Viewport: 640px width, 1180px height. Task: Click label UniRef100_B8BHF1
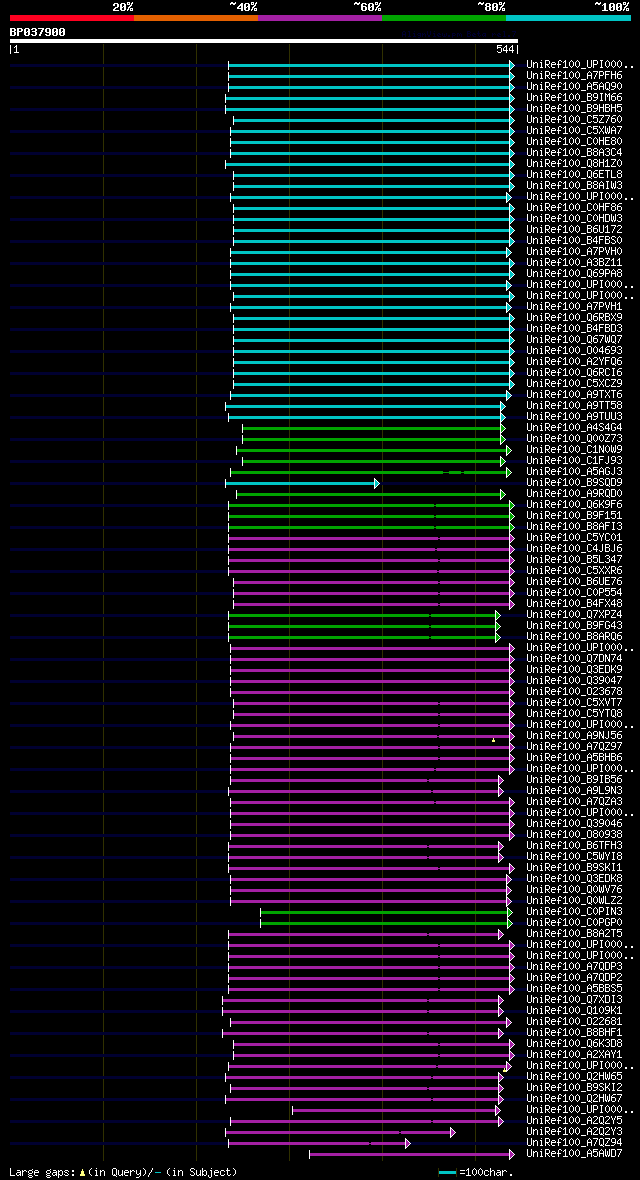[x=574, y=1033]
